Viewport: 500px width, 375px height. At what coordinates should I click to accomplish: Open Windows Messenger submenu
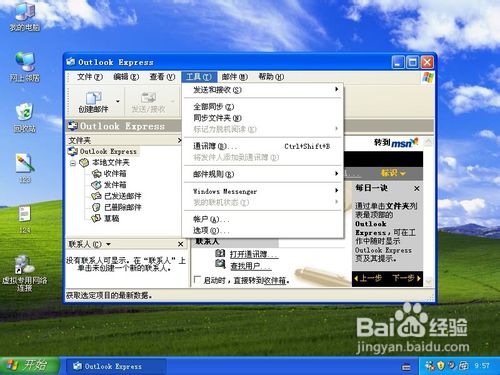tap(263, 191)
